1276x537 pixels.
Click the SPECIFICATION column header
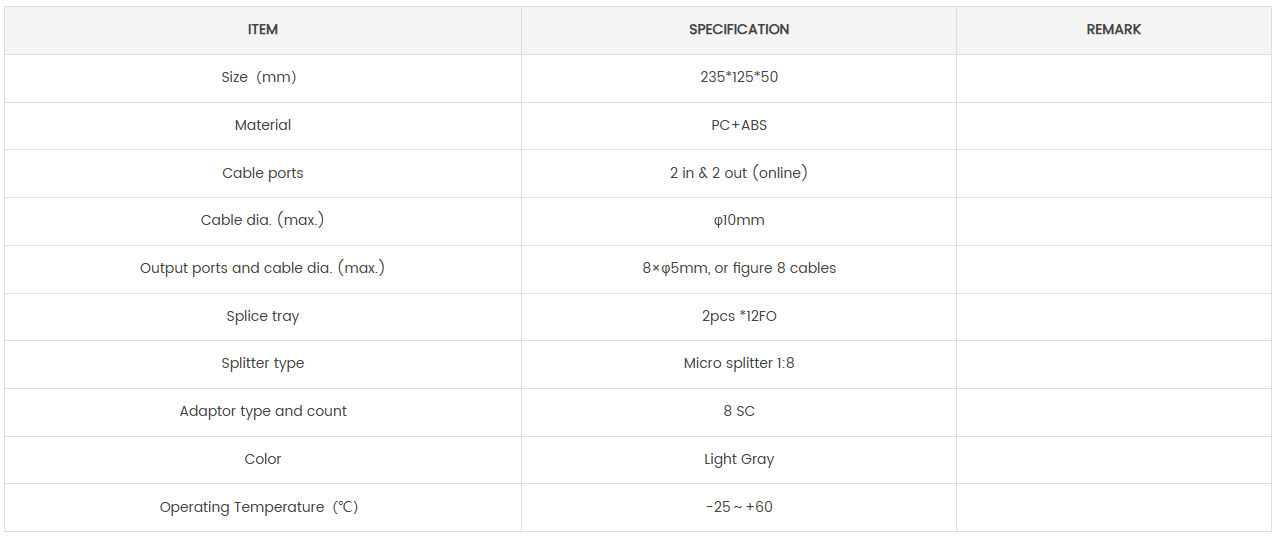coord(739,30)
